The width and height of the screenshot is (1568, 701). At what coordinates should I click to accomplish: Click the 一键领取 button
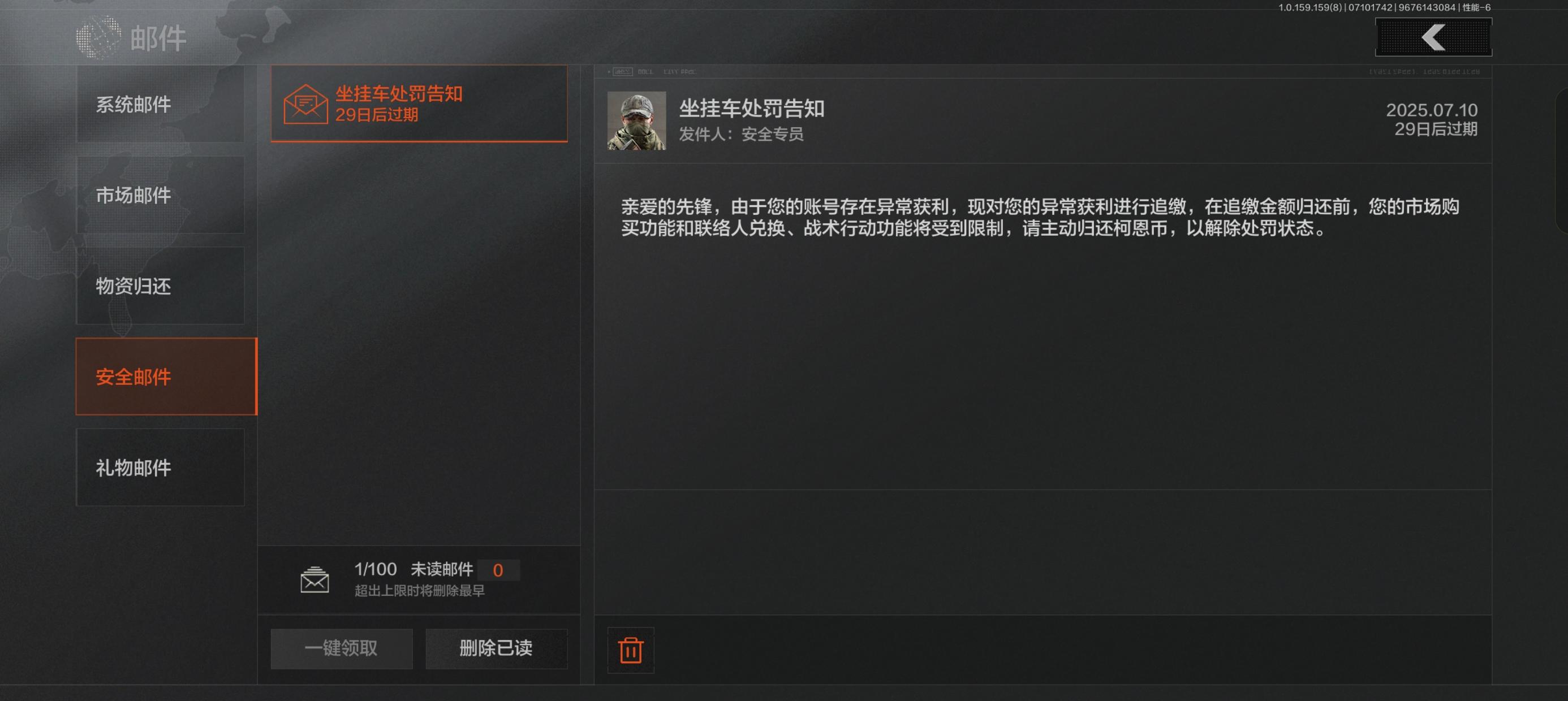tap(342, 648)
